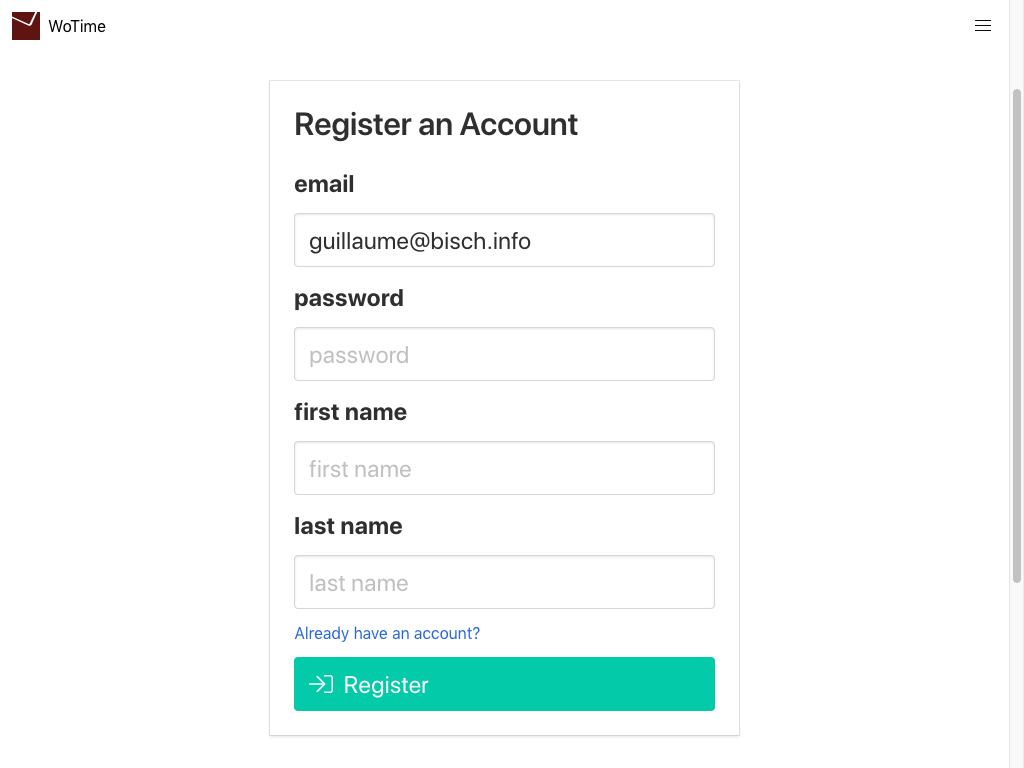The image size is (1024, 768).
Task: Click the 'Register an Account' heading
Action: point(436,124)
